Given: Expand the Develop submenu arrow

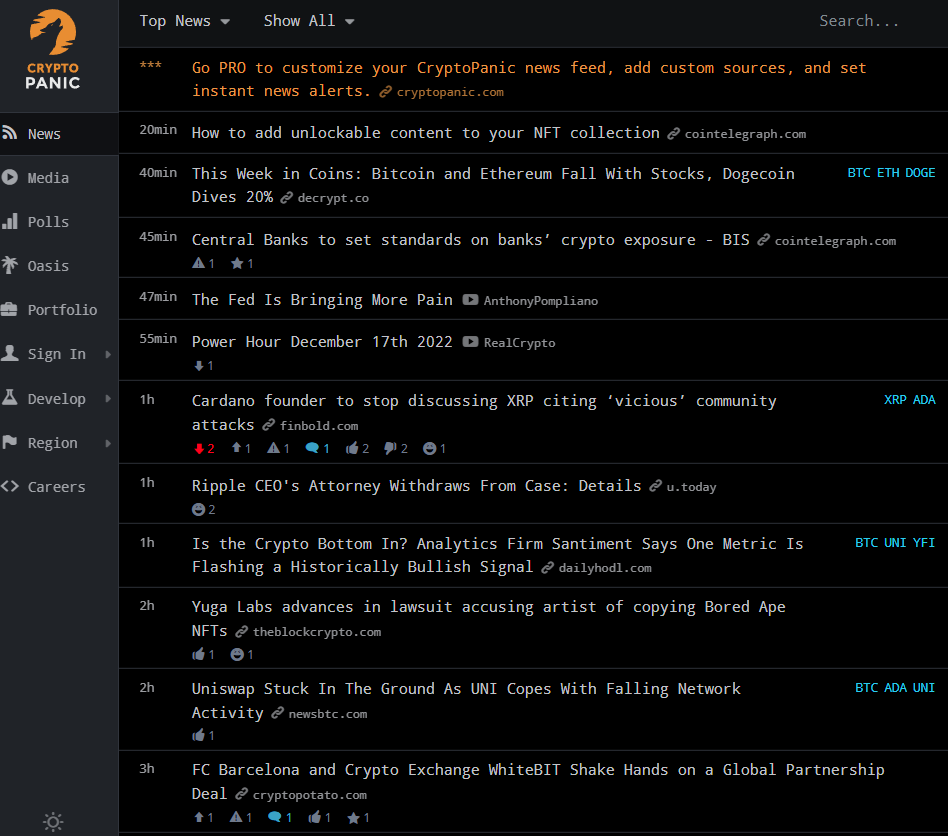Looking at the screenshot, I should pos(108,398).
